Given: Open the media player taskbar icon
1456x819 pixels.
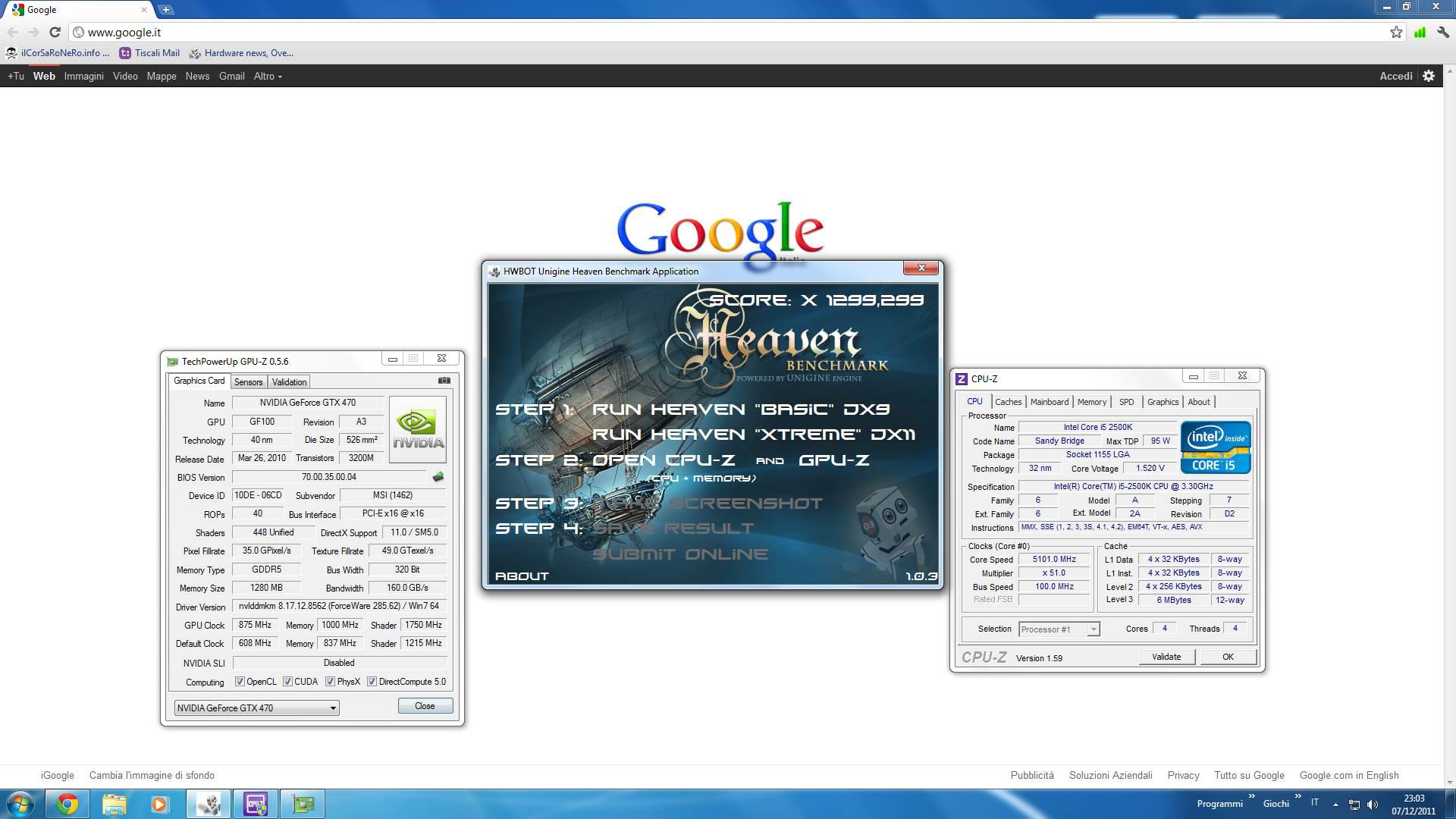Looking at the screenshot, I should (159, 804).
